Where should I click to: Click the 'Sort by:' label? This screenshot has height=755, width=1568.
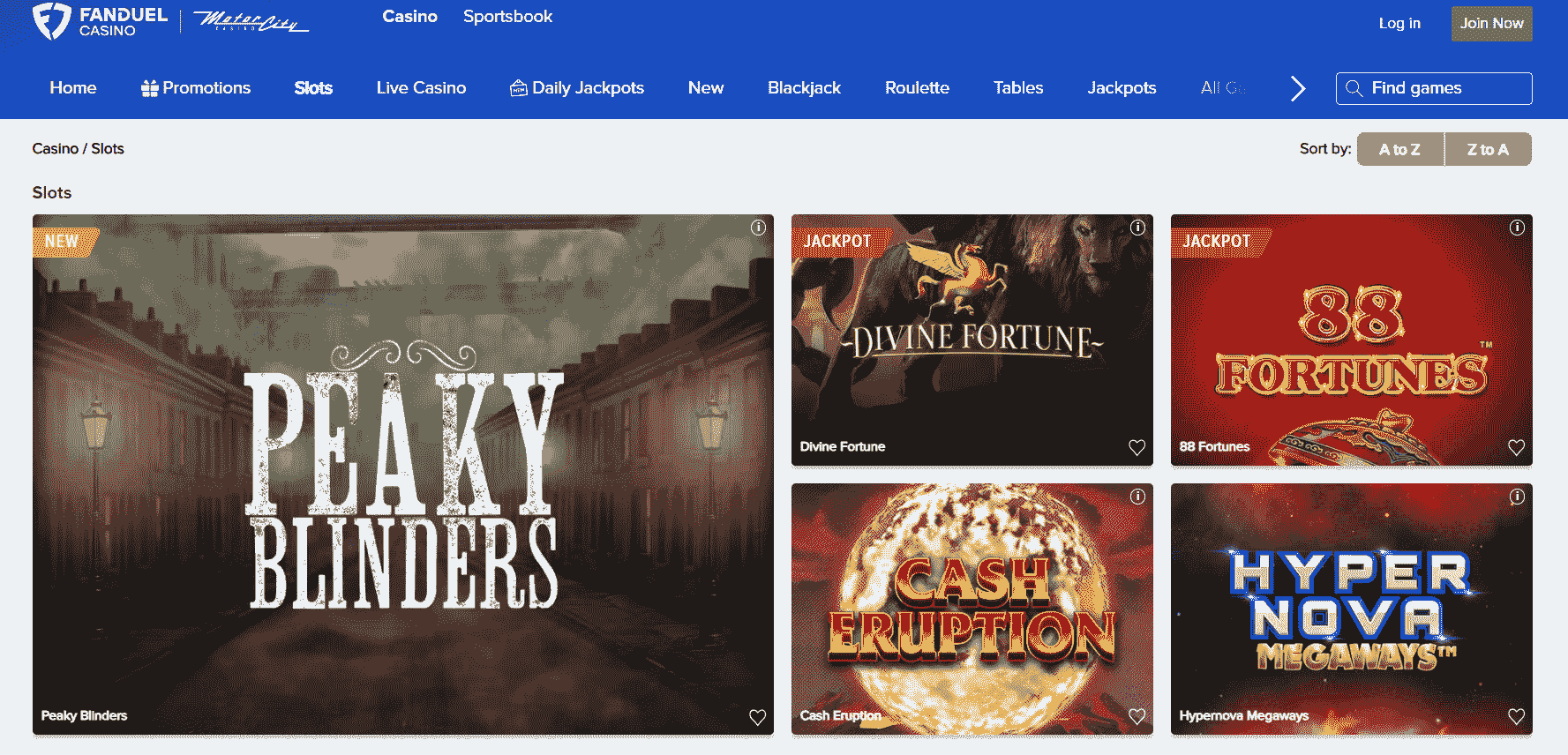click(x=1325, y=149)
